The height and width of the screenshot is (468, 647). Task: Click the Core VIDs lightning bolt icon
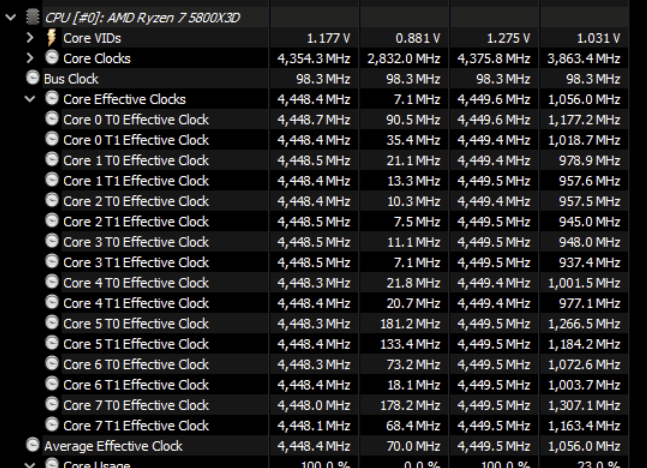(52, 37)
